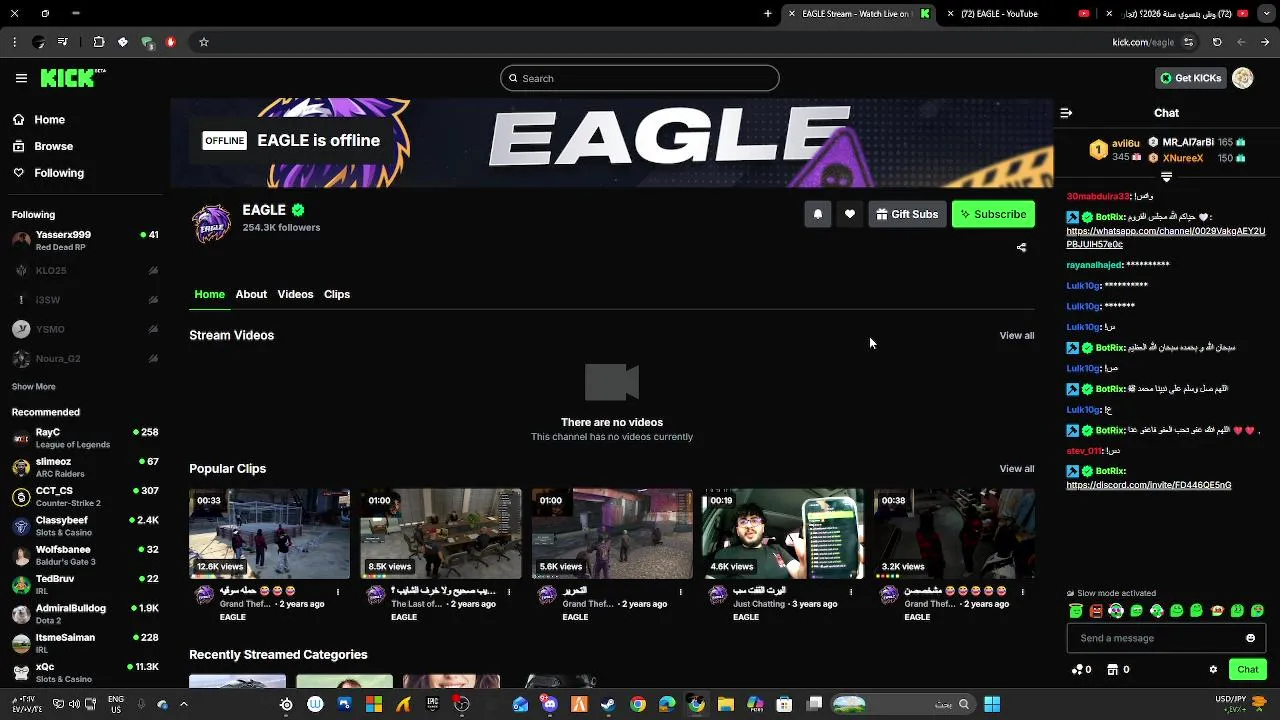The height and width of the screenshot is (720, 1280).
Task: Expand Show more followed channels
Action: 33,387
